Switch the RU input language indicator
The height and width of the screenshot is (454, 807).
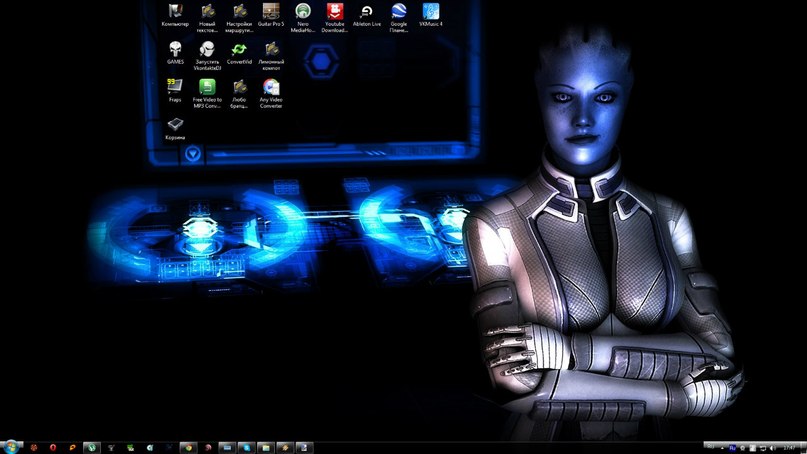click(733, 445)
